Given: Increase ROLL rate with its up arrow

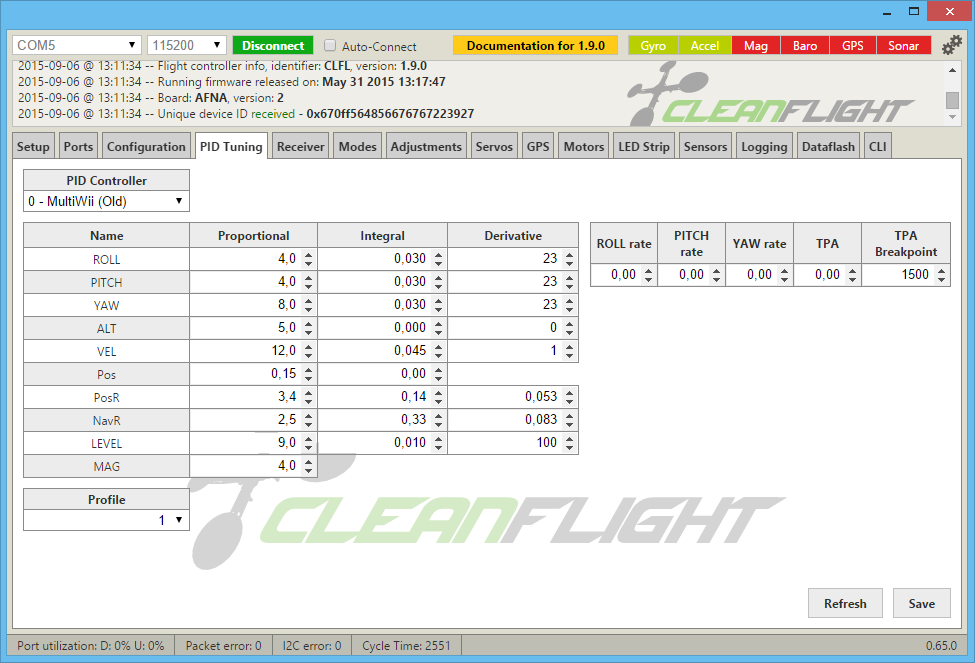Looking at the screenshot, I should click(x=648, y=271).
